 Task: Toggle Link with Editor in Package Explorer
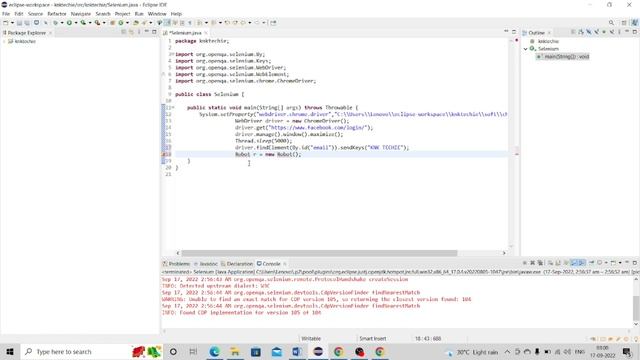click(x=131, y=32)
